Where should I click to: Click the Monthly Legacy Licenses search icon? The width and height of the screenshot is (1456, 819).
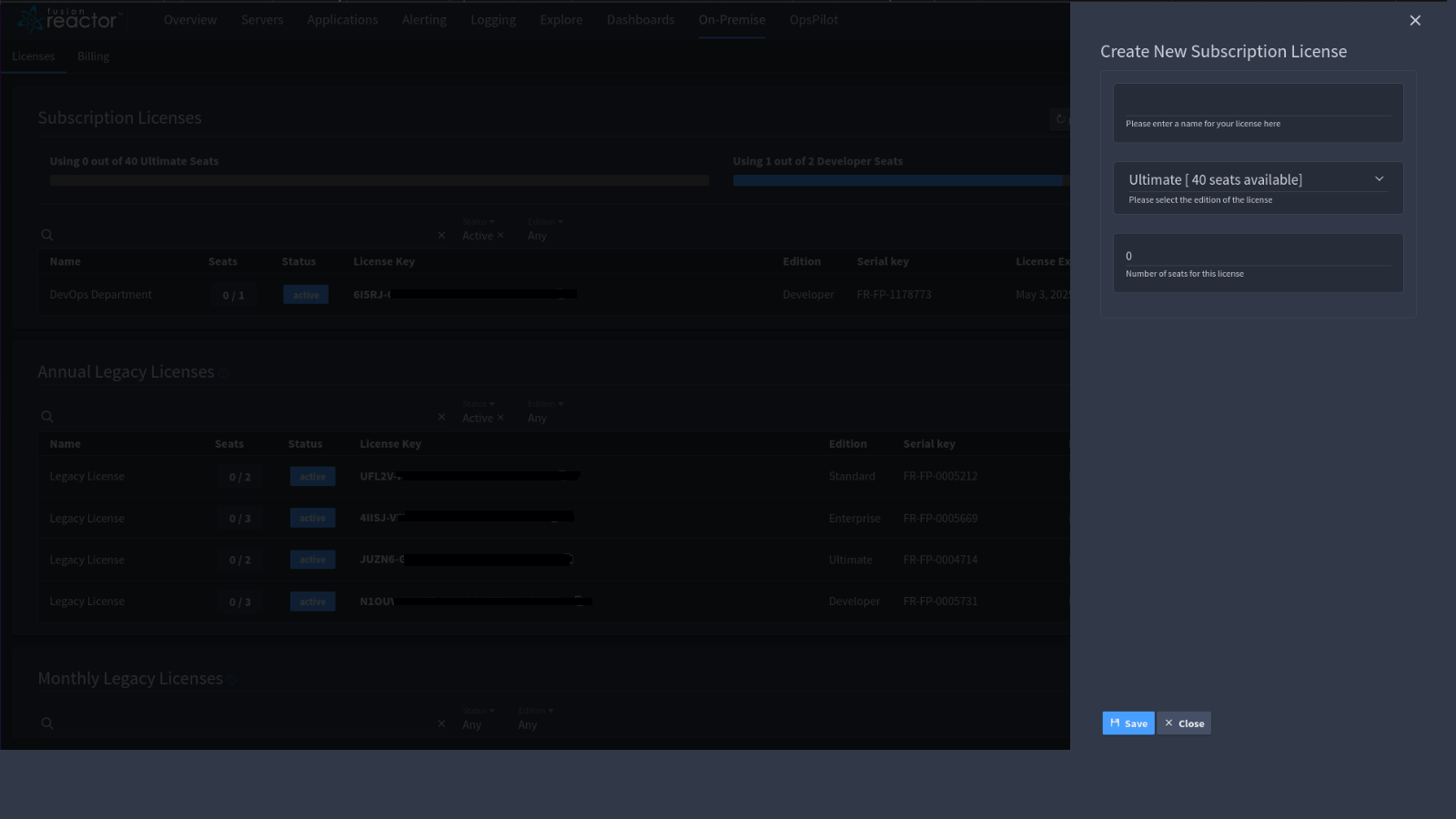[47, 723]
